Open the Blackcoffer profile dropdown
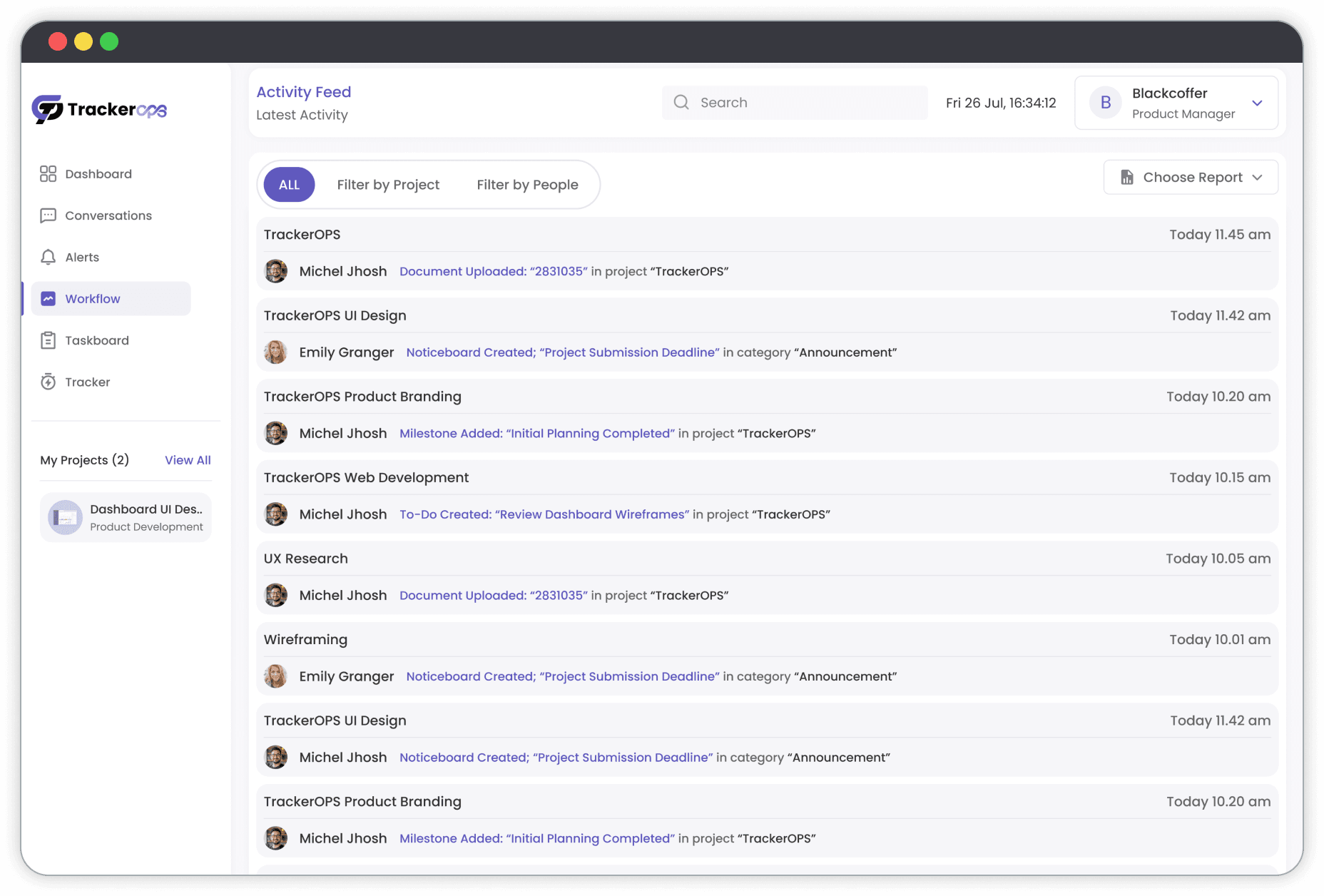The width and height of the screenshot is (1324, 896). [1257, 103]
